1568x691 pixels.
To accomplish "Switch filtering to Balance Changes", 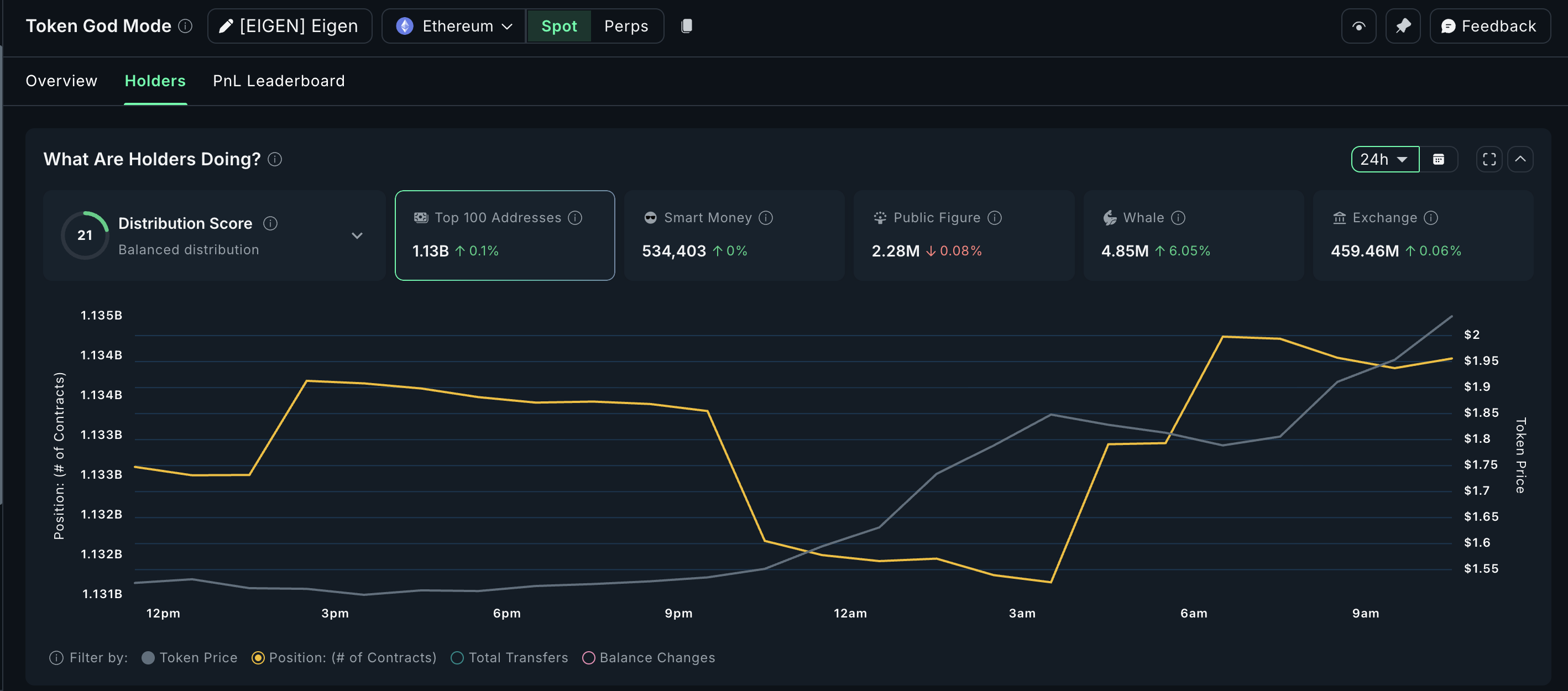I will coord(588,657).
